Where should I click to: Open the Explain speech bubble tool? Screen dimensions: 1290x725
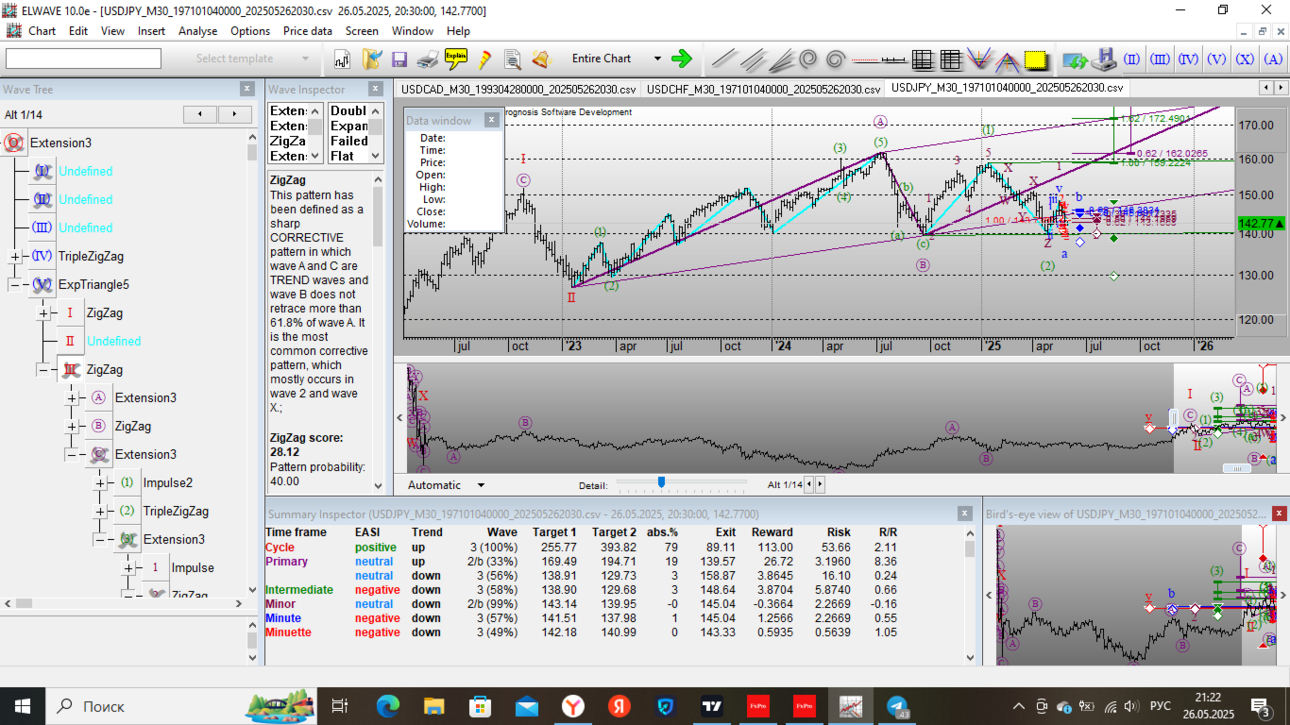tap(455, 60)
